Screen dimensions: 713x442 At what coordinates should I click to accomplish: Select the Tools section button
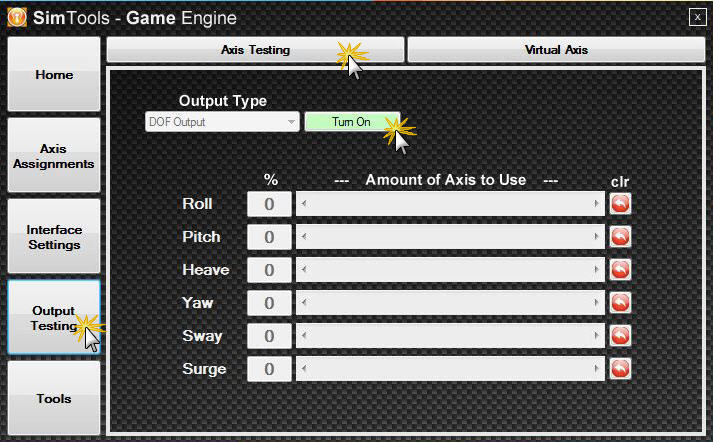coord(54,398)
